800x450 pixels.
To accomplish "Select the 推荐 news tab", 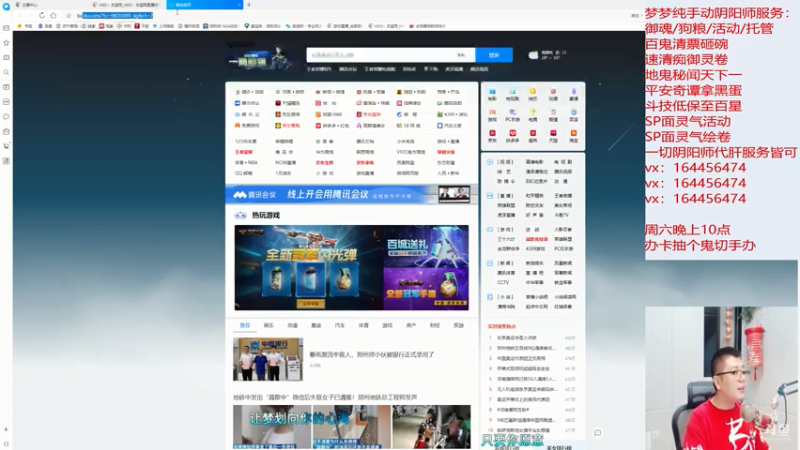I will click(245, 325).
